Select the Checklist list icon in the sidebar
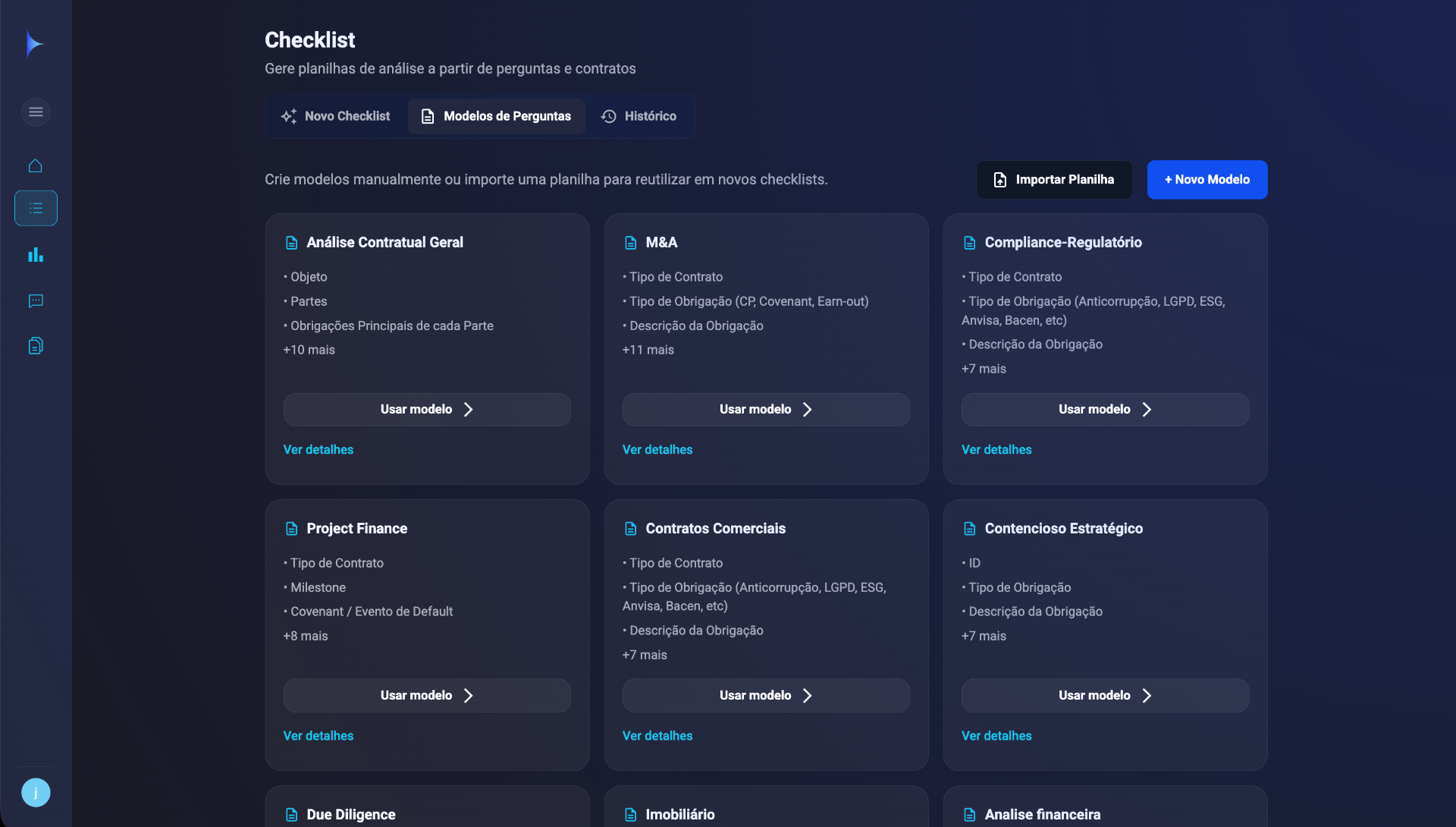 [x=36, y=208]
